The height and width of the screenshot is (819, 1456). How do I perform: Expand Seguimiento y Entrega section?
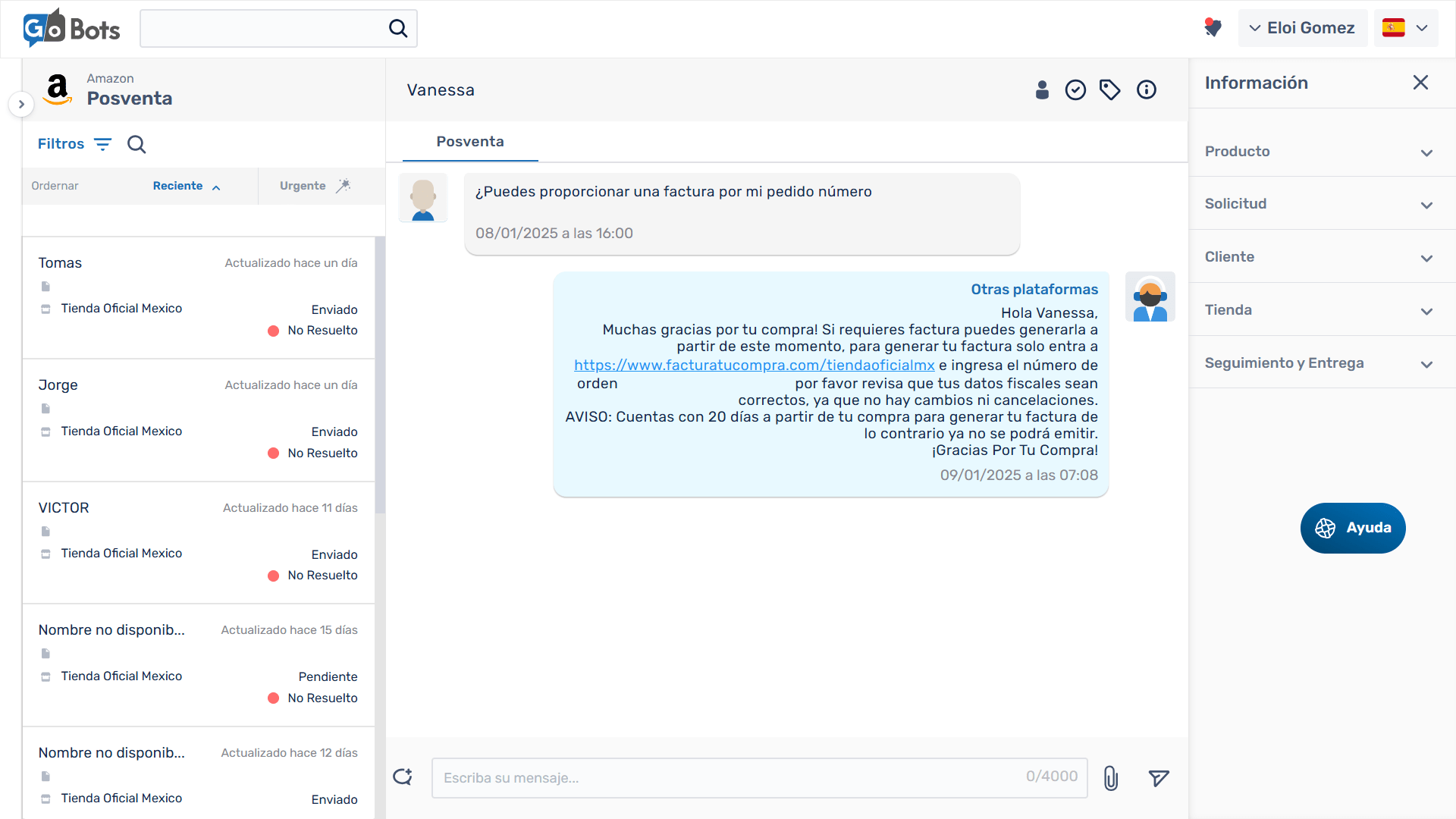(1319, 363)
